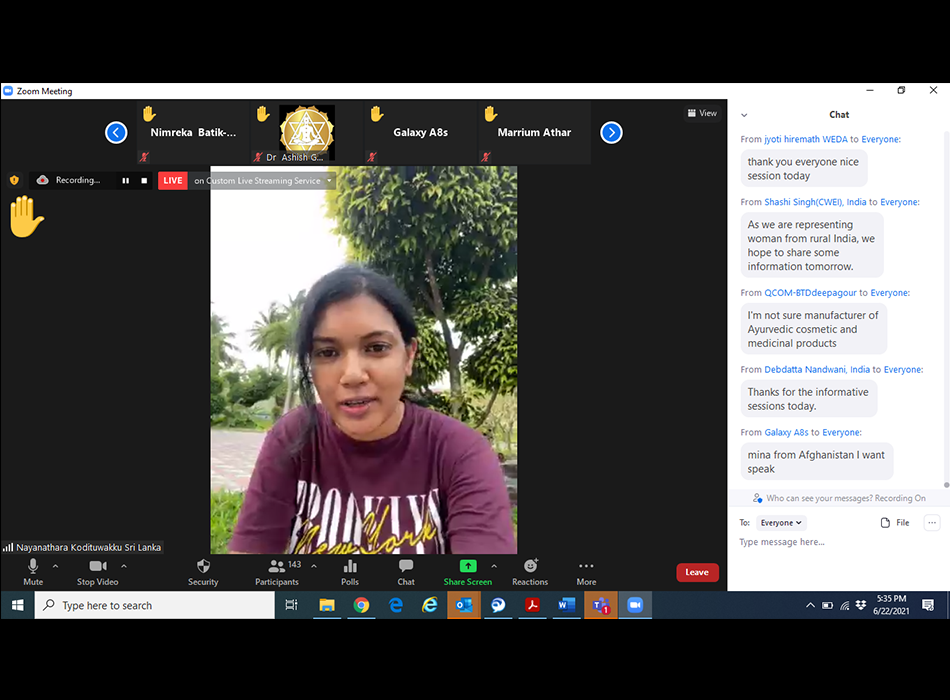Open Microsoft Word from taskbar
950x700 pixels.
click(566, 605)
